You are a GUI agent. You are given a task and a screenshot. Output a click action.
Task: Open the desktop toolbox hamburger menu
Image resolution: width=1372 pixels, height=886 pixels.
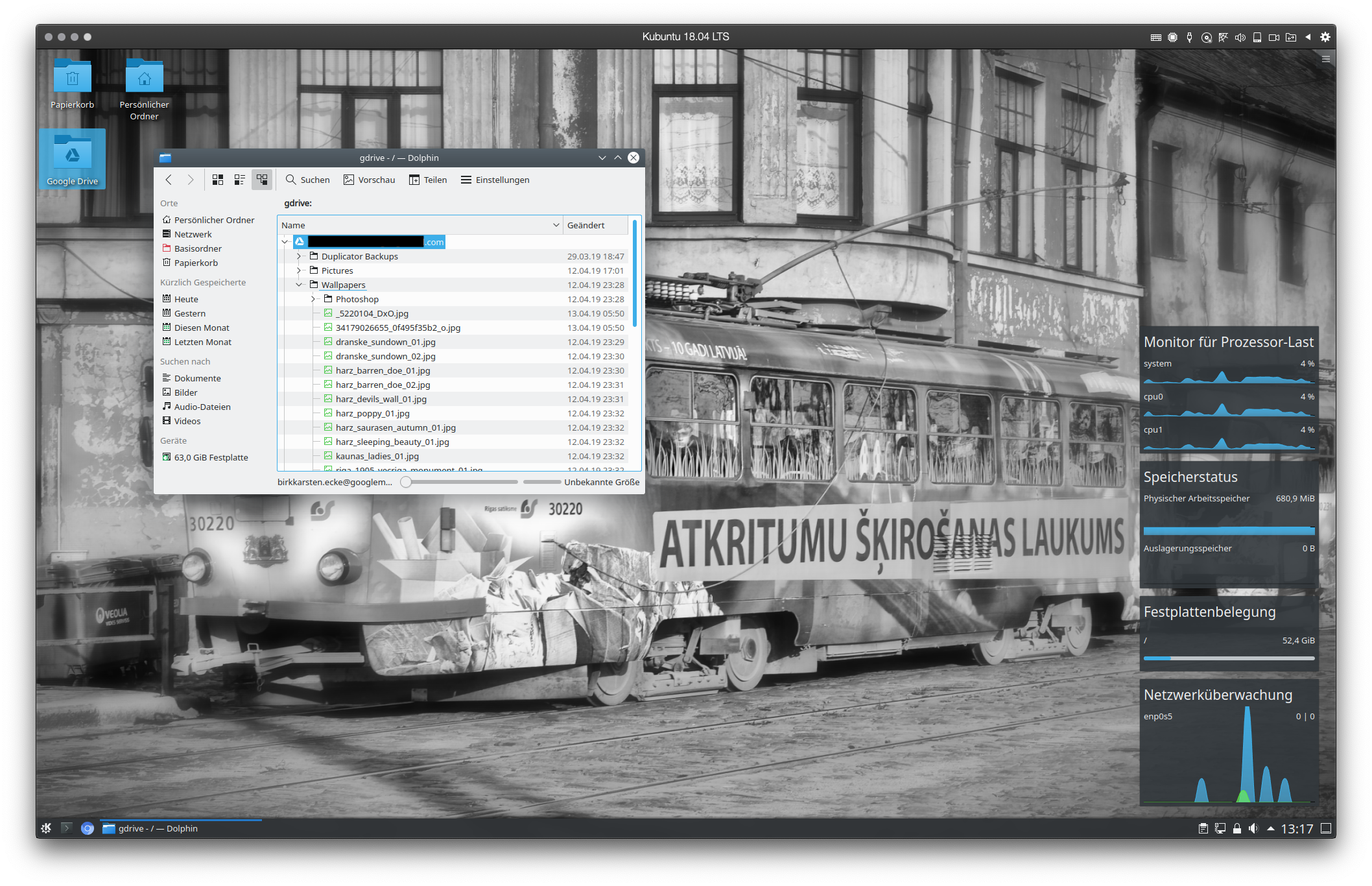1326,59
